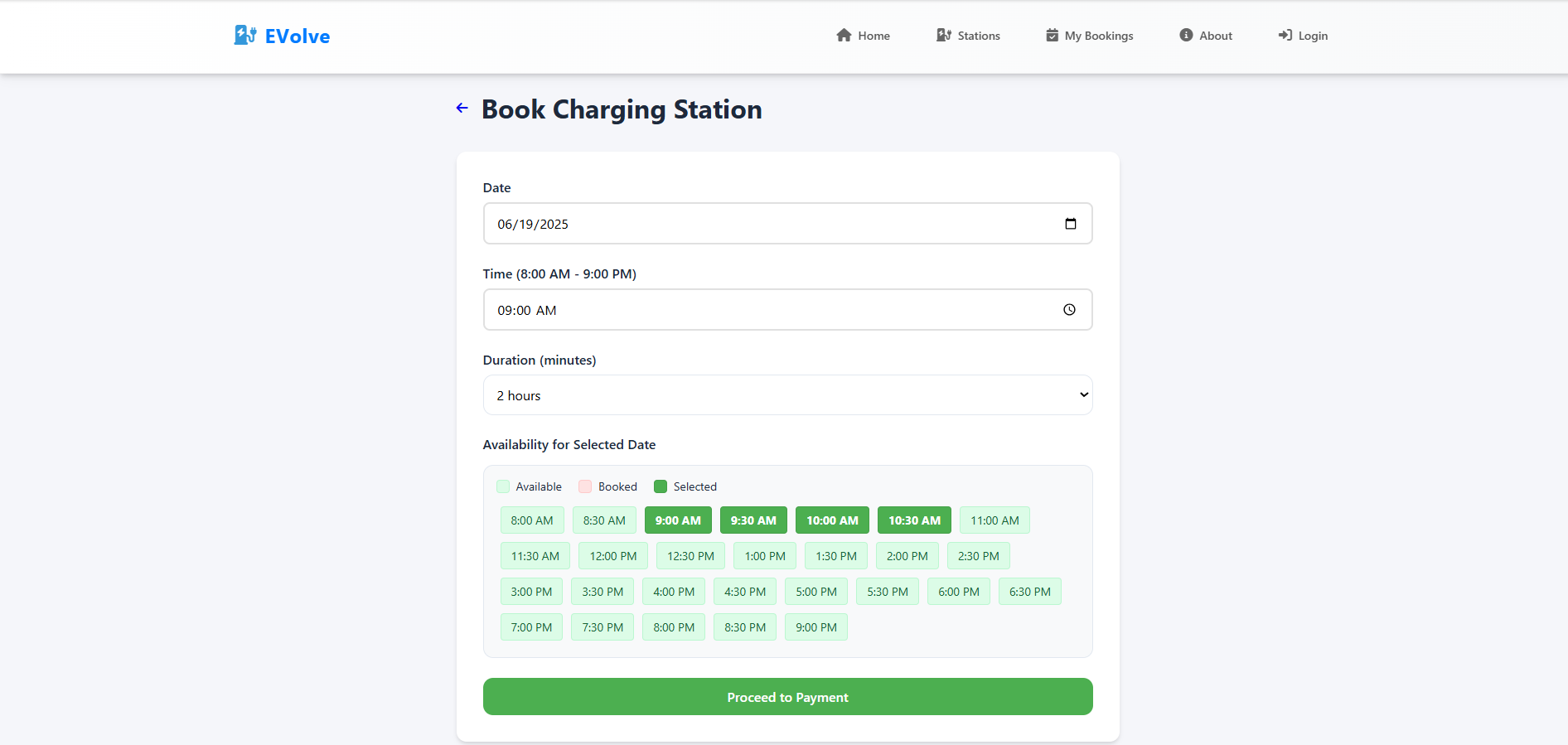This screenshot has width=1568, height=745.
Task: Click the My Bookings calendar-check icon
Action: pyautogui.click(x=1052, y=35)
